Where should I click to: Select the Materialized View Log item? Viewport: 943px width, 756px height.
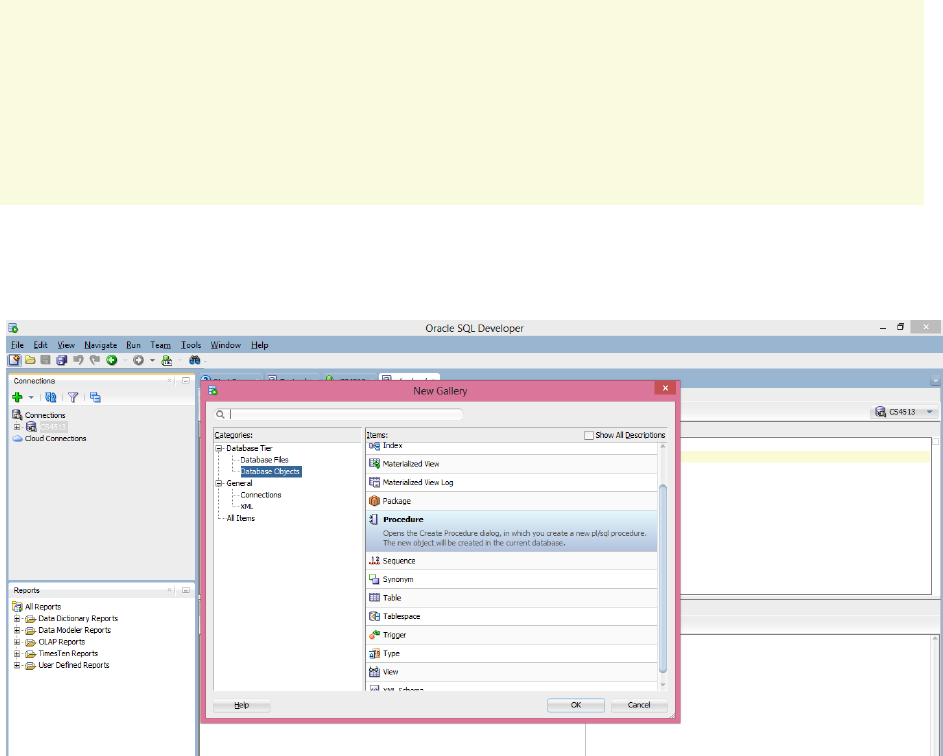tap(512, 482)
